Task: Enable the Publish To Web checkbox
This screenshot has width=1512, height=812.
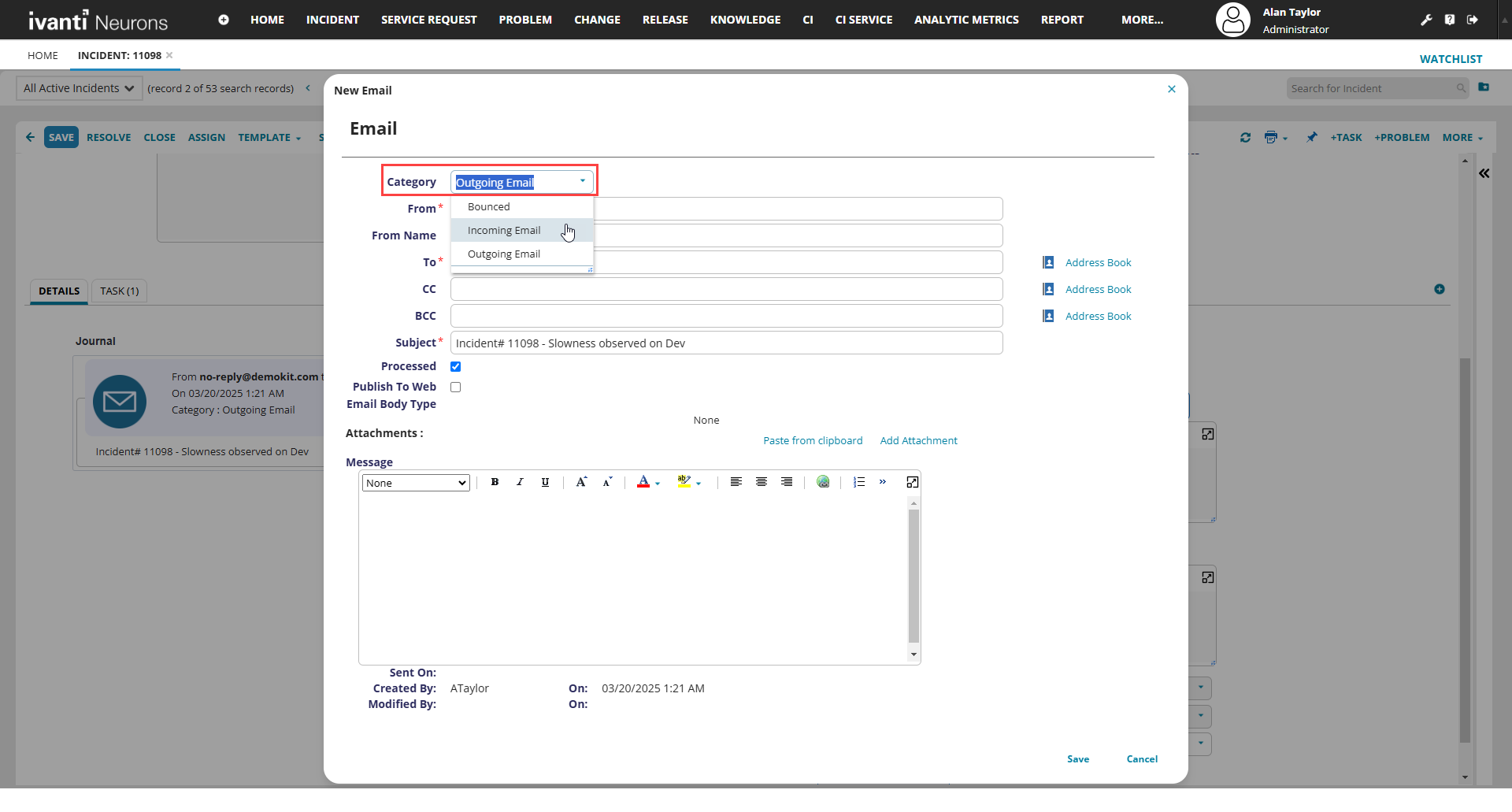Action: [455, 387]
